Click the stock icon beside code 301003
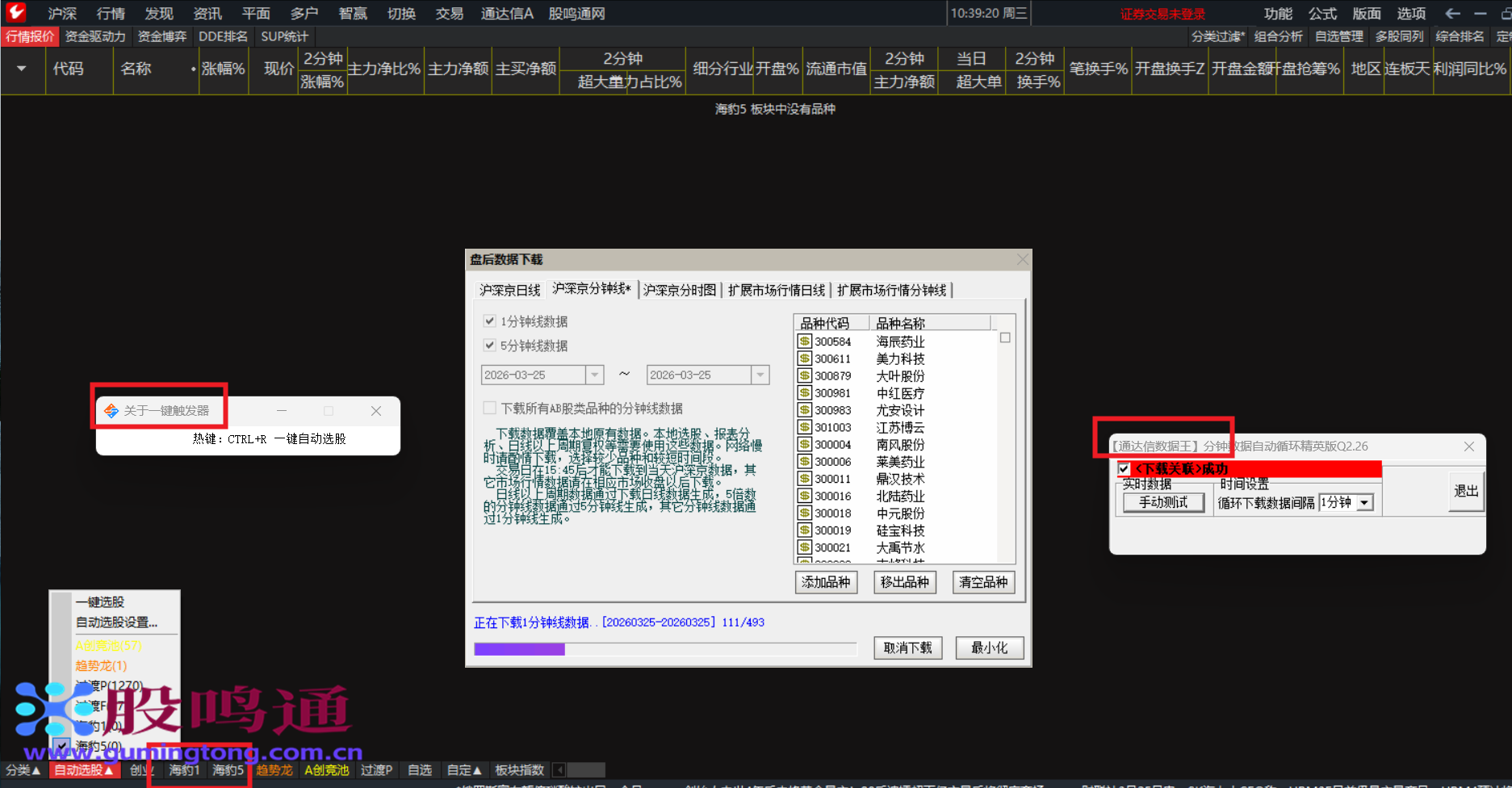 805,427
